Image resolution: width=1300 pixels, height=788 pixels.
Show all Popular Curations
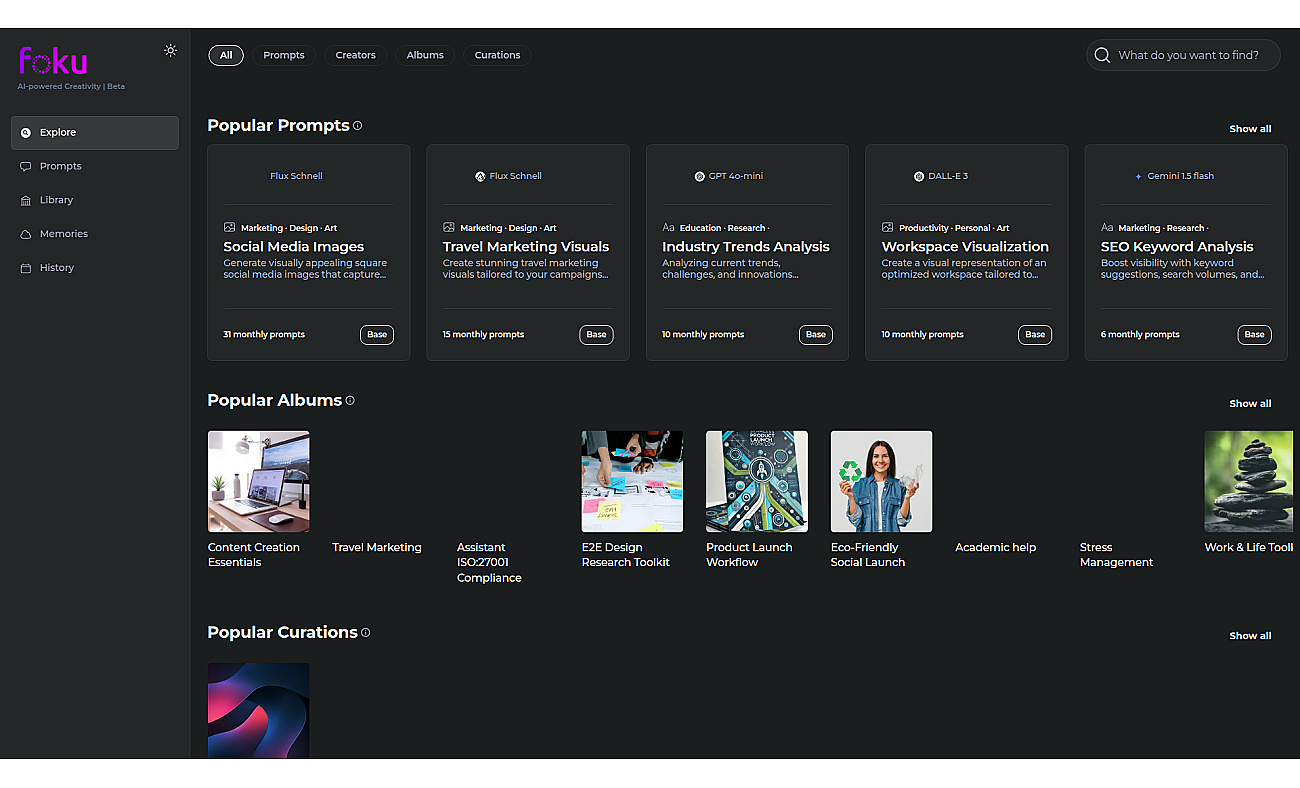pos(1250,636)
